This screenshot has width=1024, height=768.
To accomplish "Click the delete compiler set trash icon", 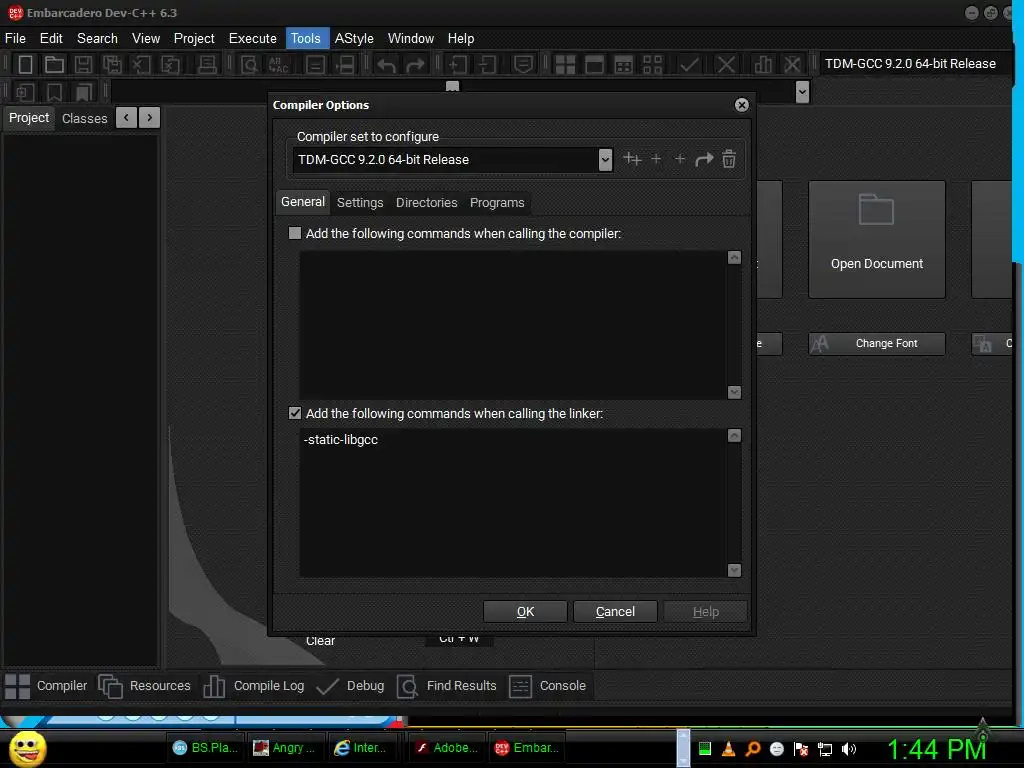I will [x=729, y=159].
